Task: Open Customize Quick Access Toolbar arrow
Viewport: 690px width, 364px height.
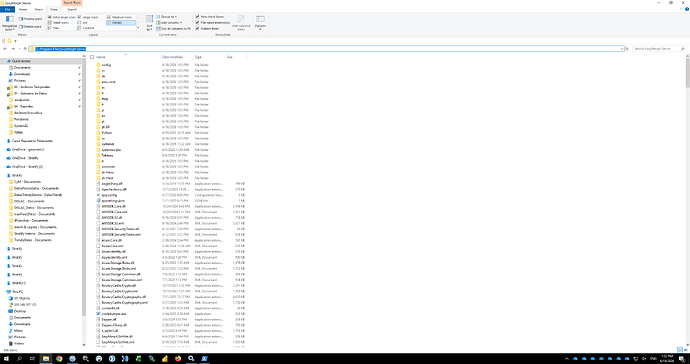Action: 15,41
